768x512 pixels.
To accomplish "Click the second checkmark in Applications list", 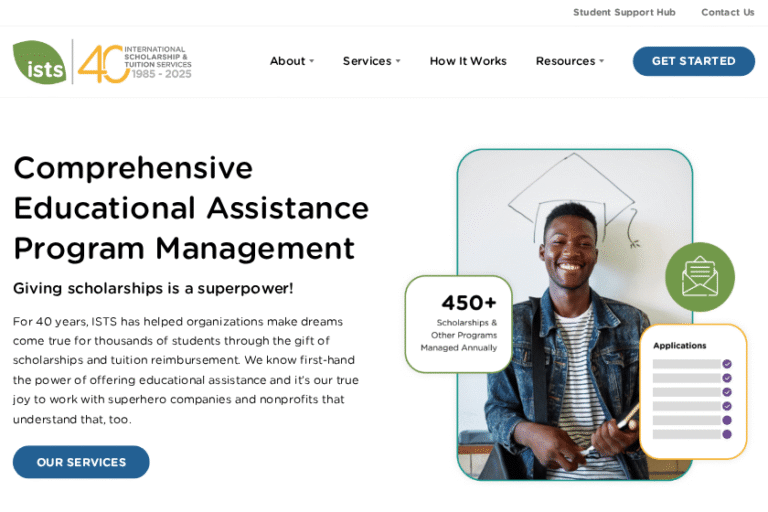I will [x=727, y=378].
